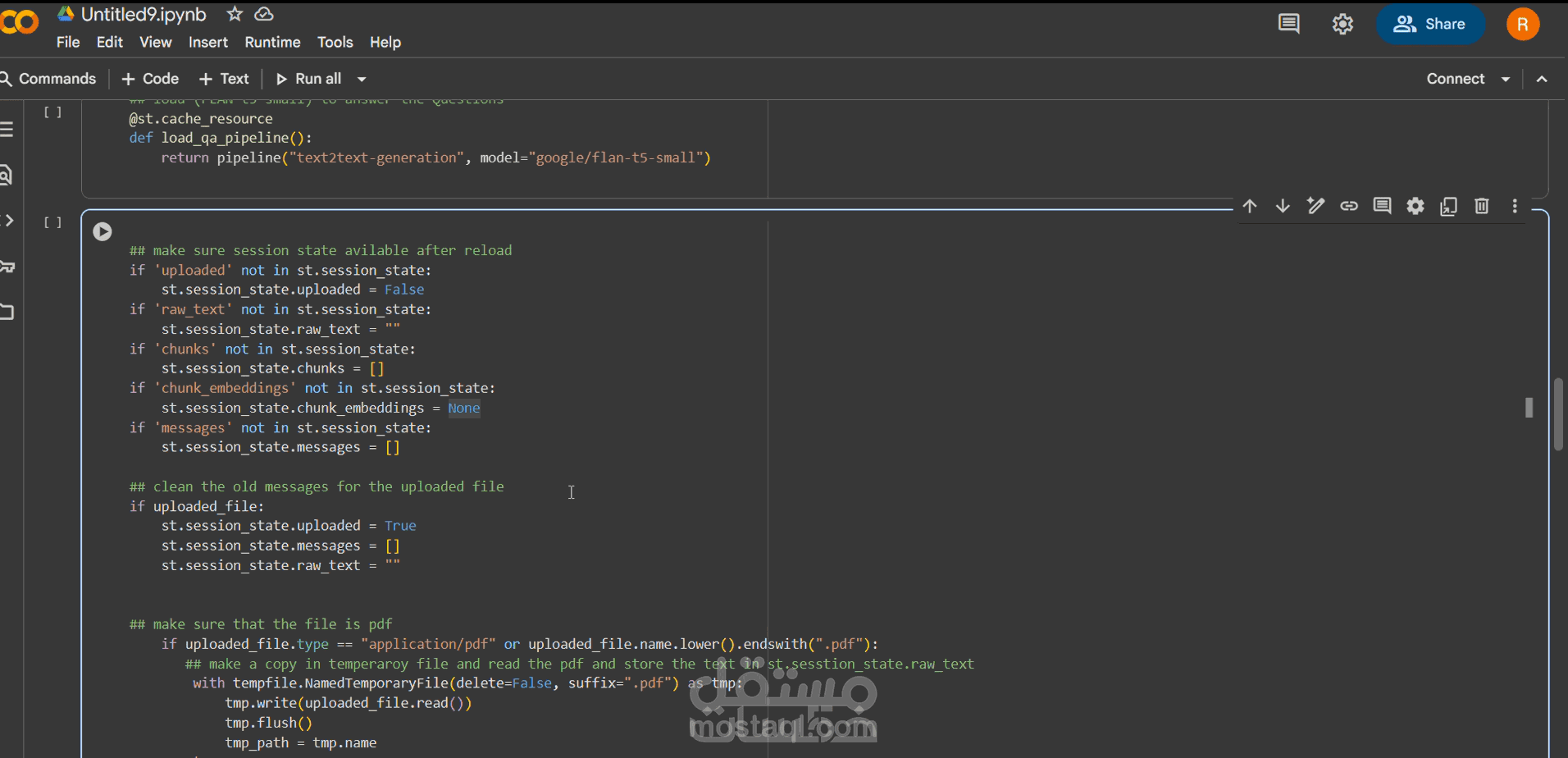Star the Untitled9.ipynb notebook
Viewport: 1568px width, 758px height.
[235, 14]
